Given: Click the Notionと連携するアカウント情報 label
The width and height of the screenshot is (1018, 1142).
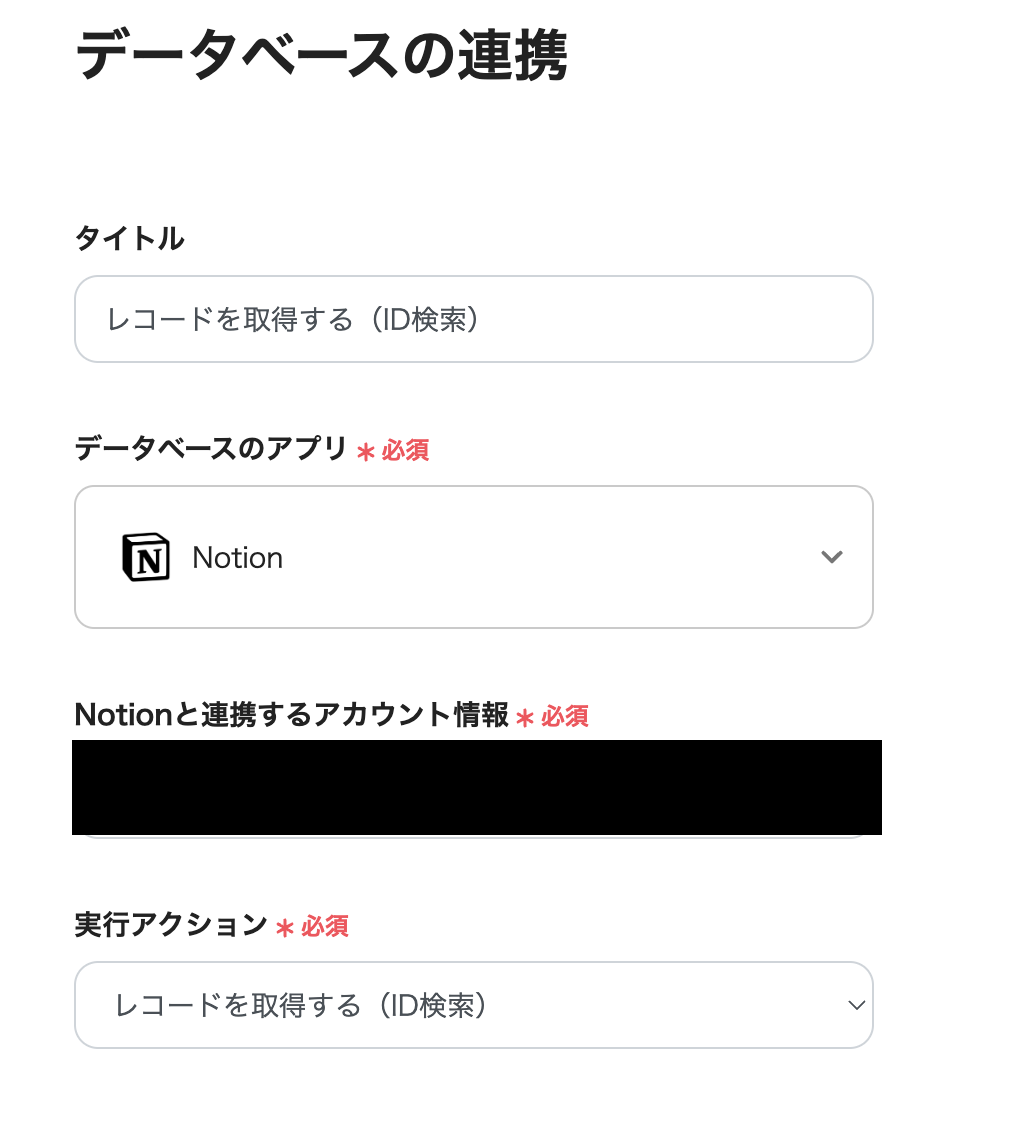Looking at the screenshot, I should 291,715.
